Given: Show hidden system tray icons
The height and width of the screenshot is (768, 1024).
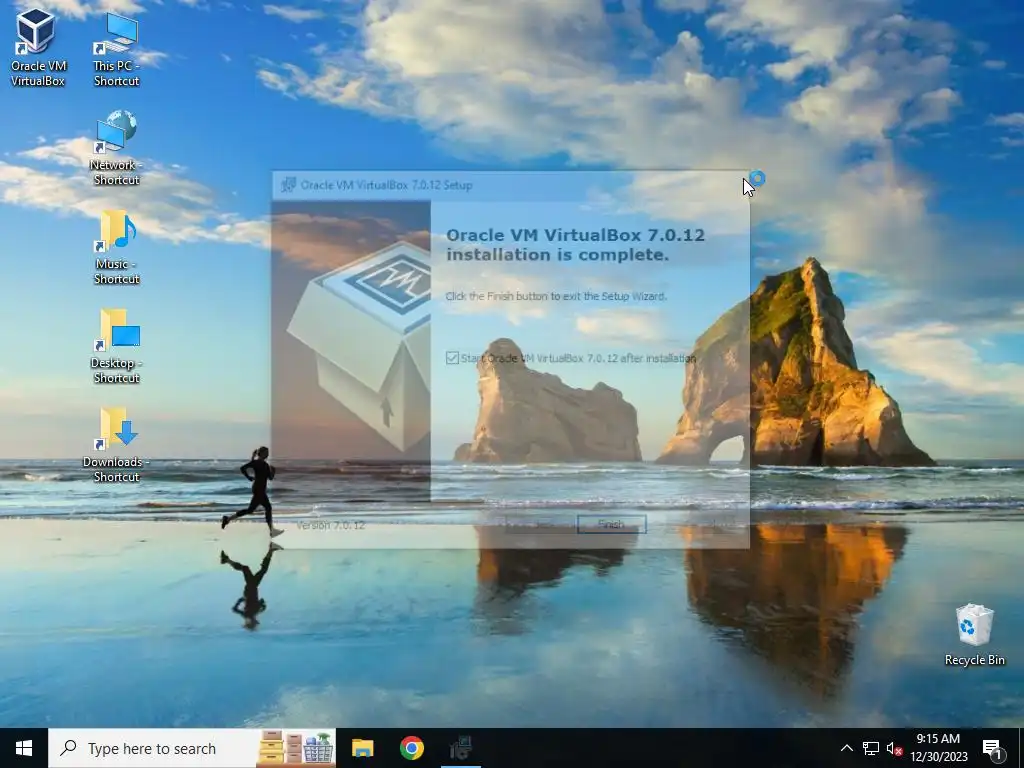Looking at the screenshot, I should click(x=846, y=748).
